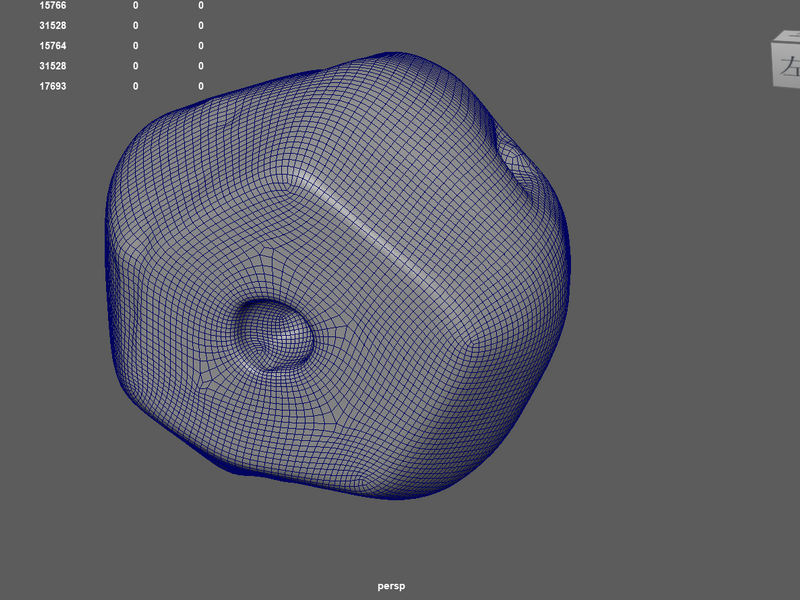This screenshot has height=600, width=800.
Task: Select the 15764 count value
Action: pos(53,46)
